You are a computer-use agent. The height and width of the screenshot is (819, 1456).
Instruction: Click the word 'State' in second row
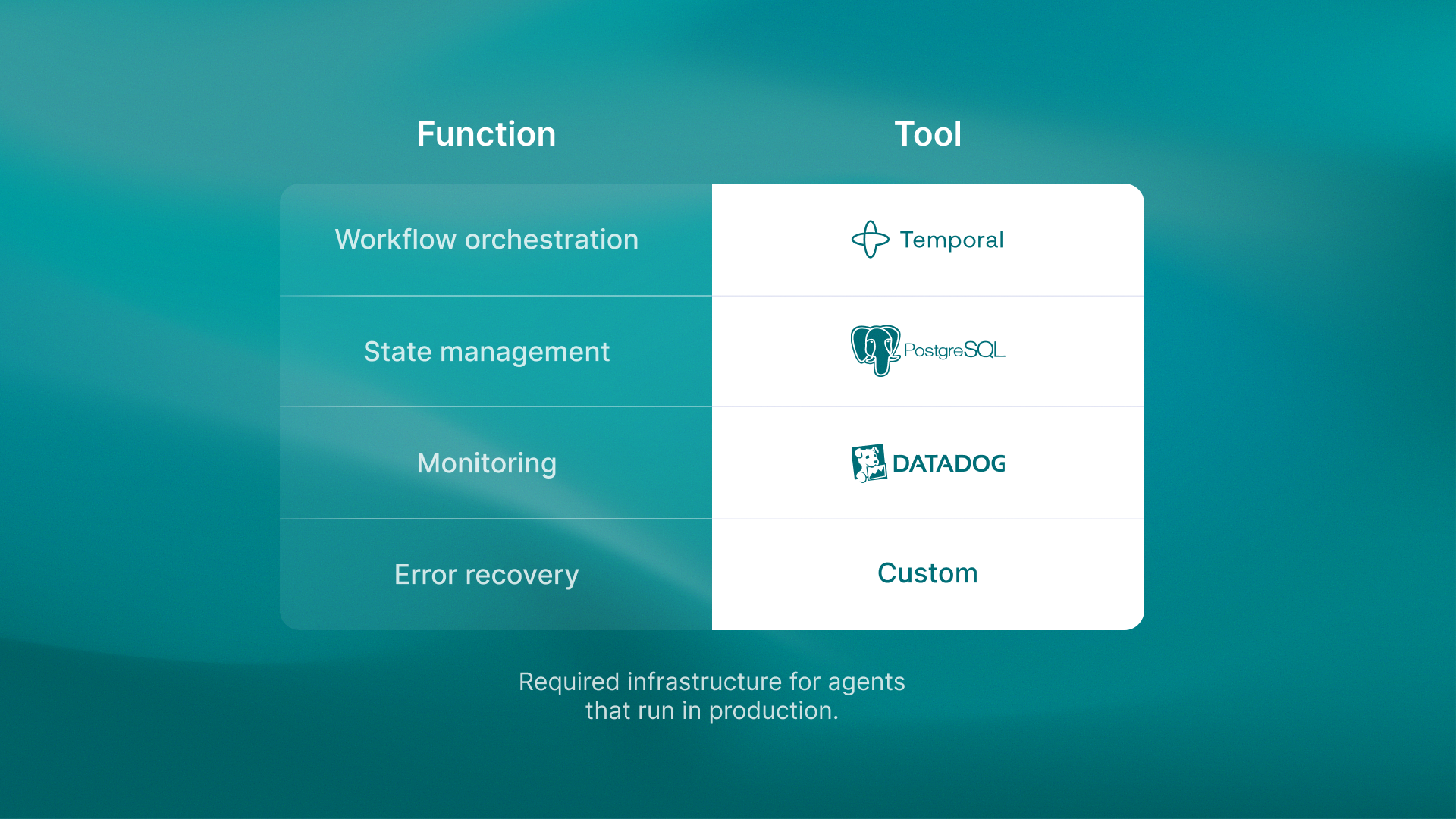coord(397,352)
